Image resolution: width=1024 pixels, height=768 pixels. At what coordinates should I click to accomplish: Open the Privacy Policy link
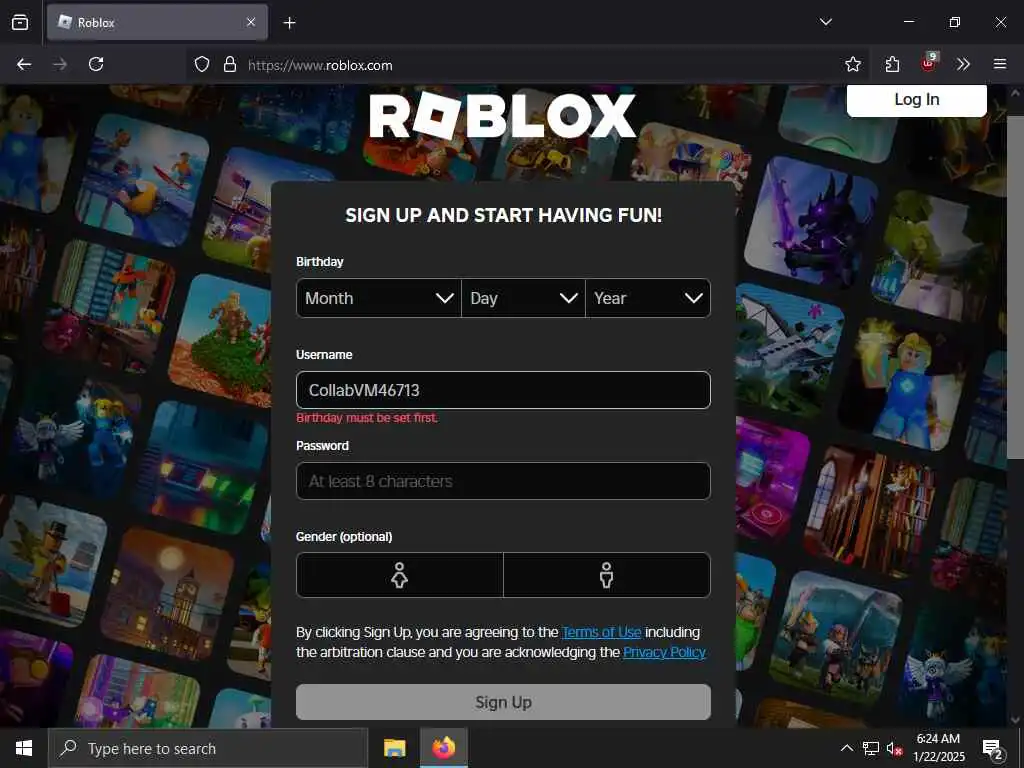click(664, 652)
